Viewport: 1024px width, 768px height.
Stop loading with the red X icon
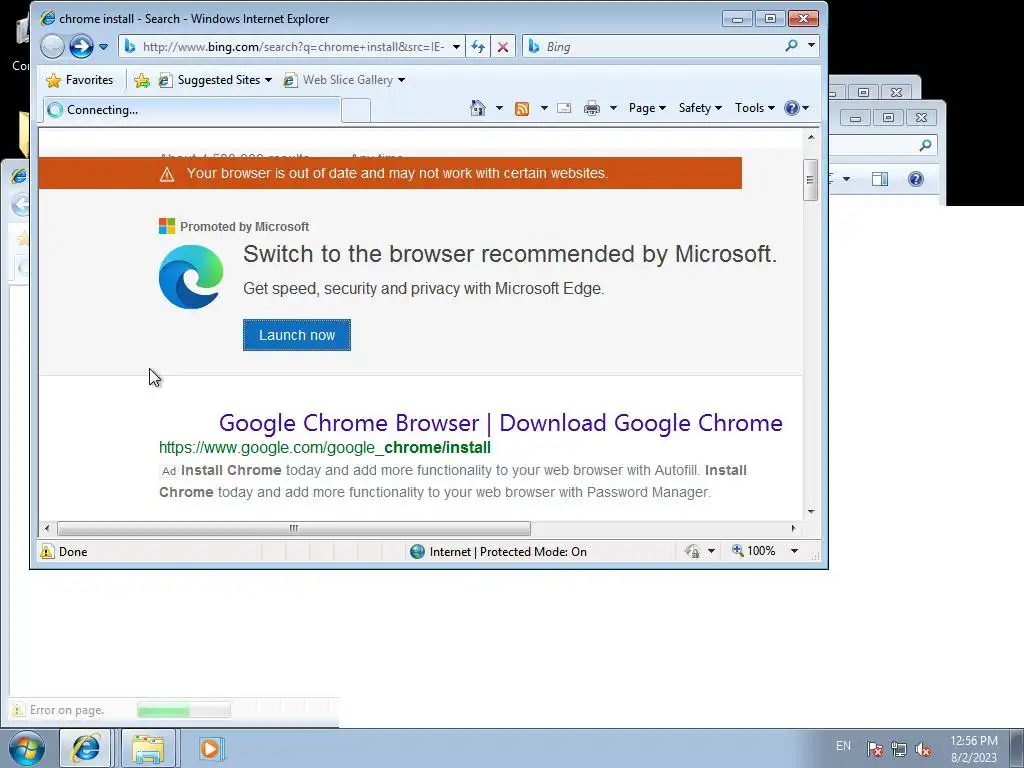click(503, 47)
